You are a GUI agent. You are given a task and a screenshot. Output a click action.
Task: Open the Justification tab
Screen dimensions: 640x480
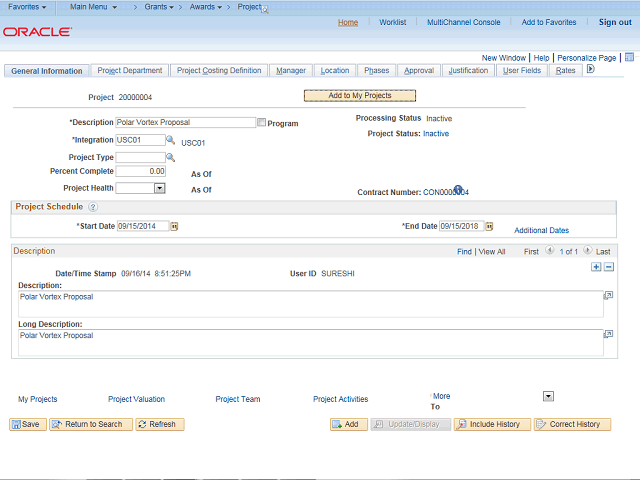[x=468, y=71]
